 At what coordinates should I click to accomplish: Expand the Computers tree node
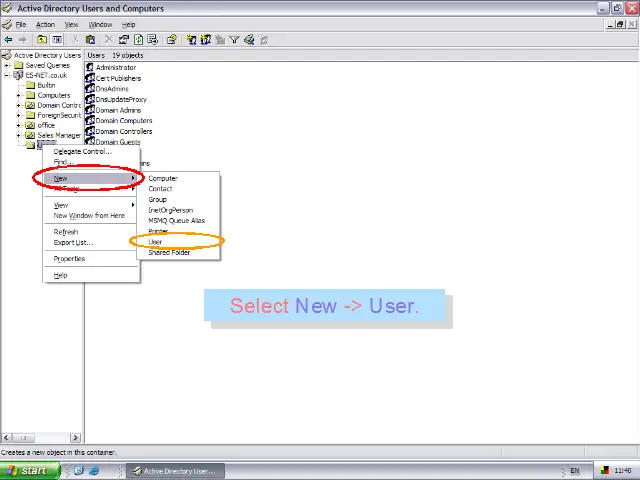click(18, 95)
